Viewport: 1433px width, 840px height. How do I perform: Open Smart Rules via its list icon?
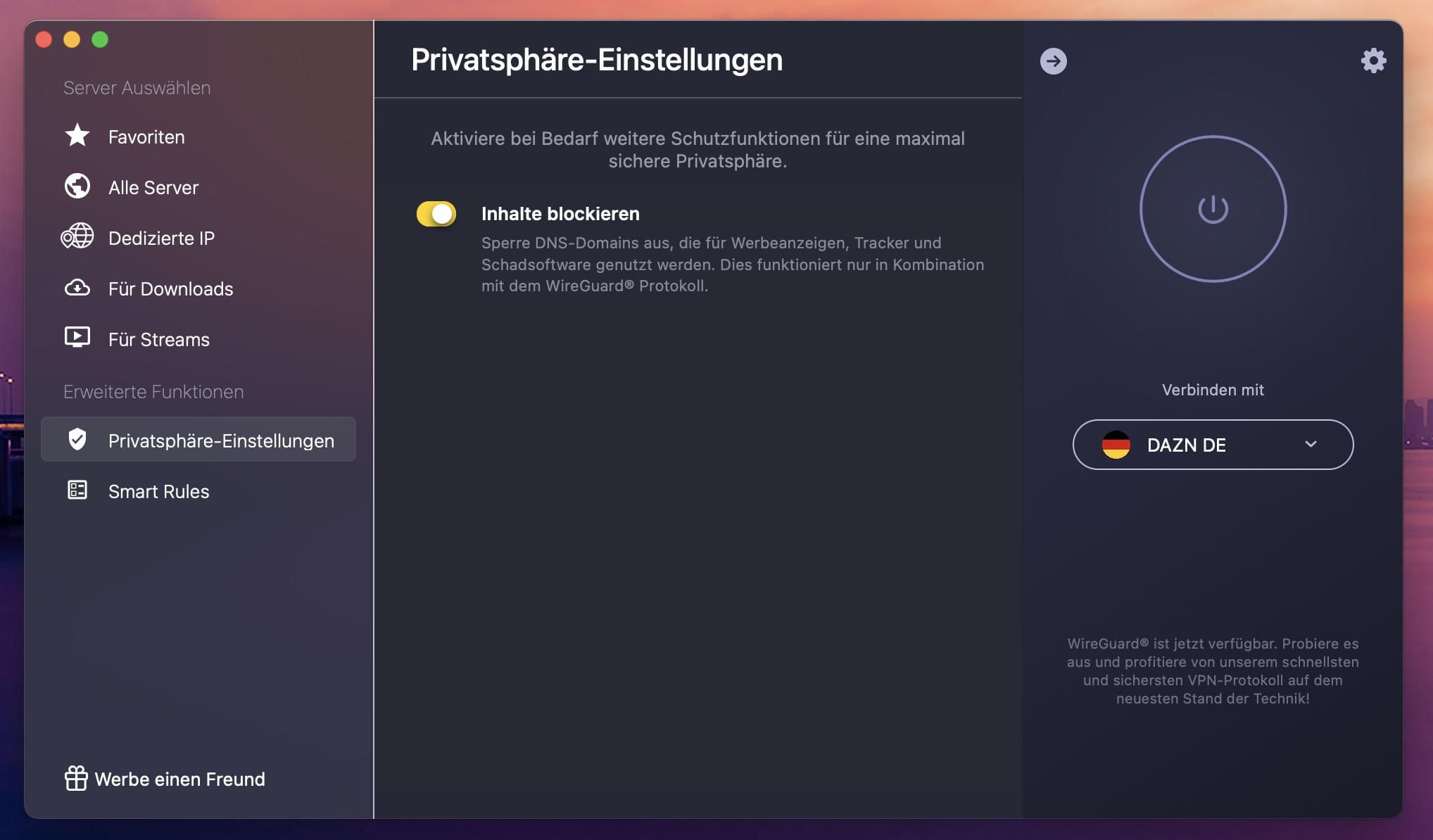(77, 490)
